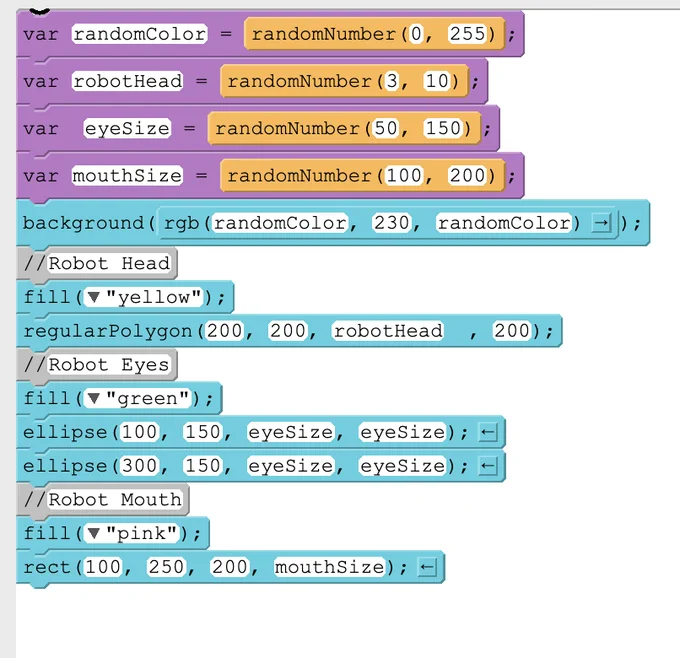680x658 pixels.
Task: Click first eyeSize argument in ellipse(100) block
Action: coord(291,432)
